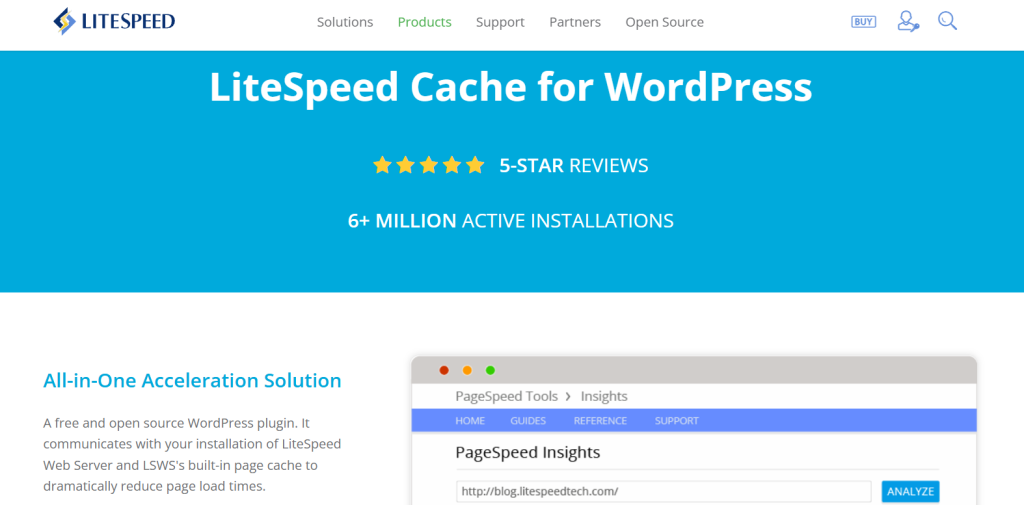Click the ANALYZE button in mockup
Viewport: 1024px width, 505px height.
pos(910,491)
